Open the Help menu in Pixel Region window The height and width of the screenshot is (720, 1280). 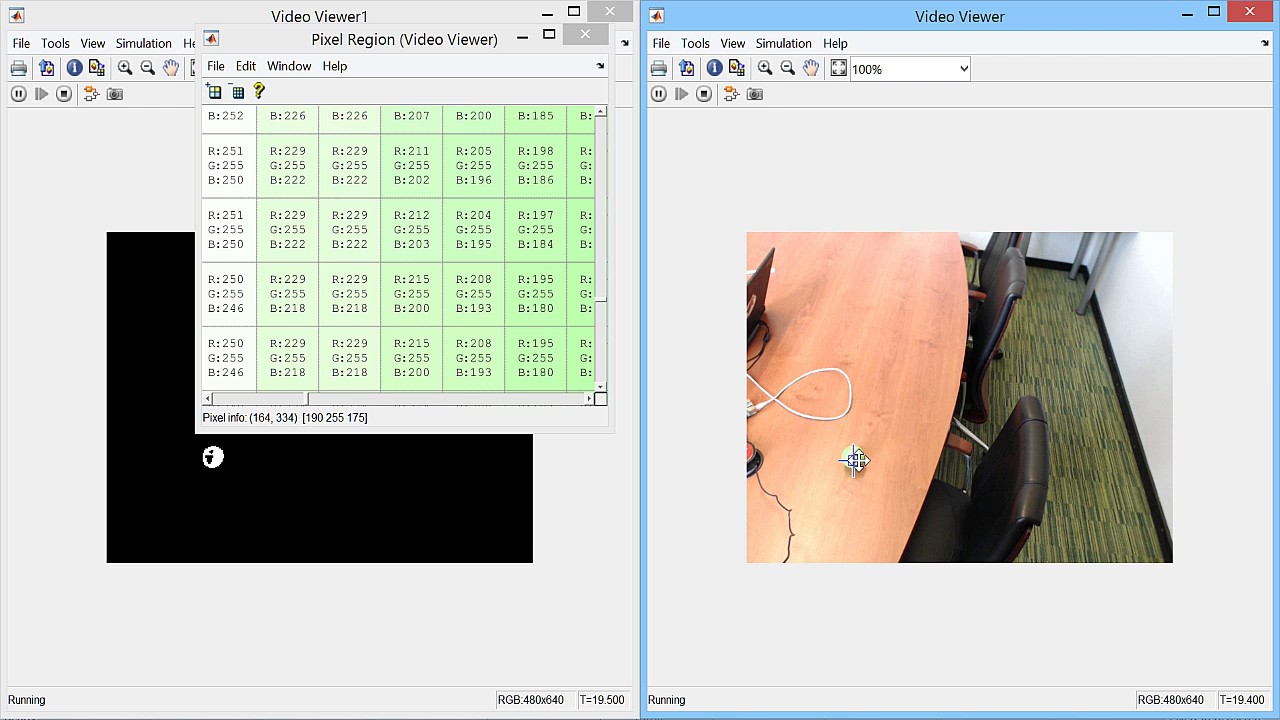click(335, 66)
